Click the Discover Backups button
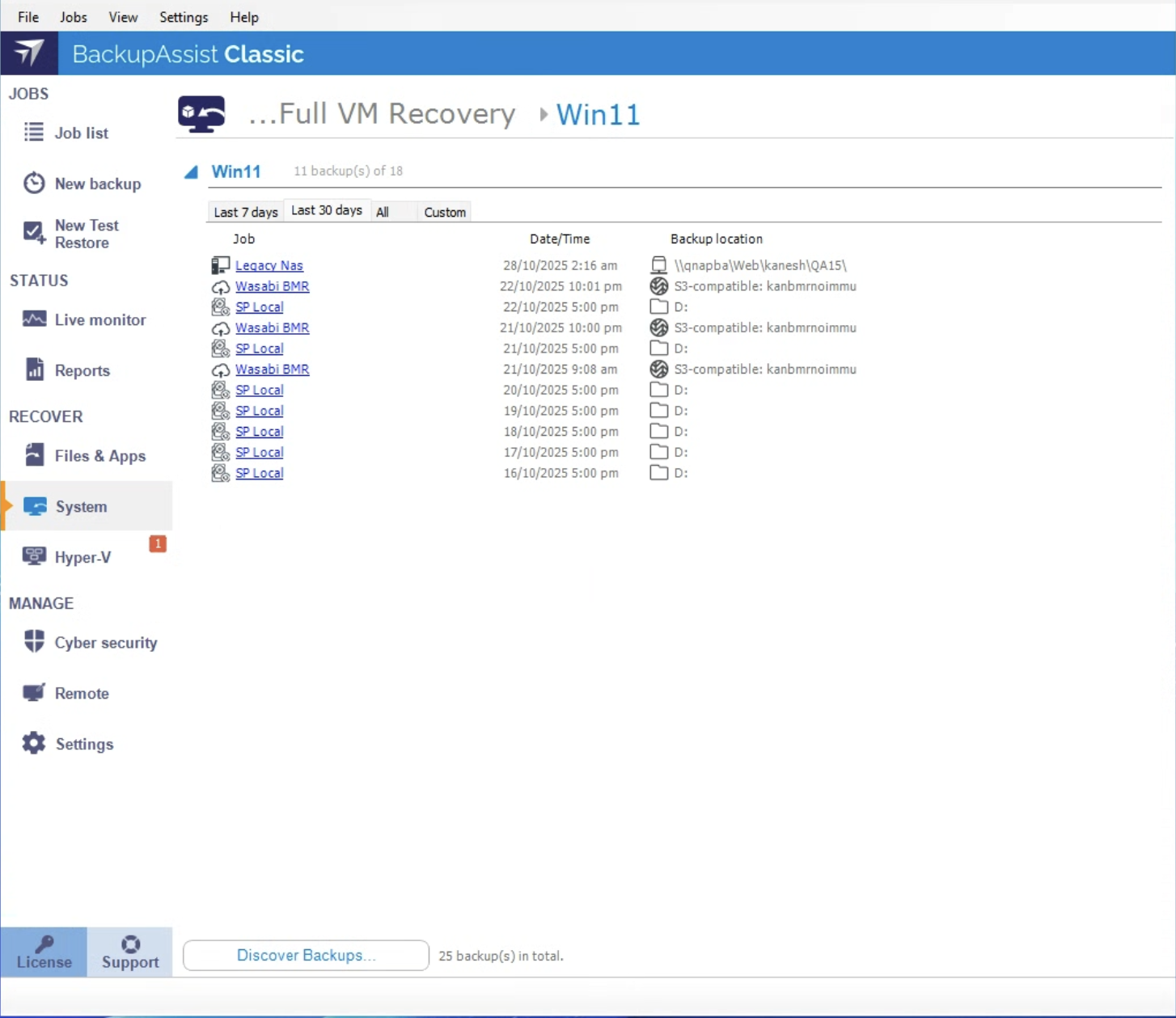 point(306,955)
